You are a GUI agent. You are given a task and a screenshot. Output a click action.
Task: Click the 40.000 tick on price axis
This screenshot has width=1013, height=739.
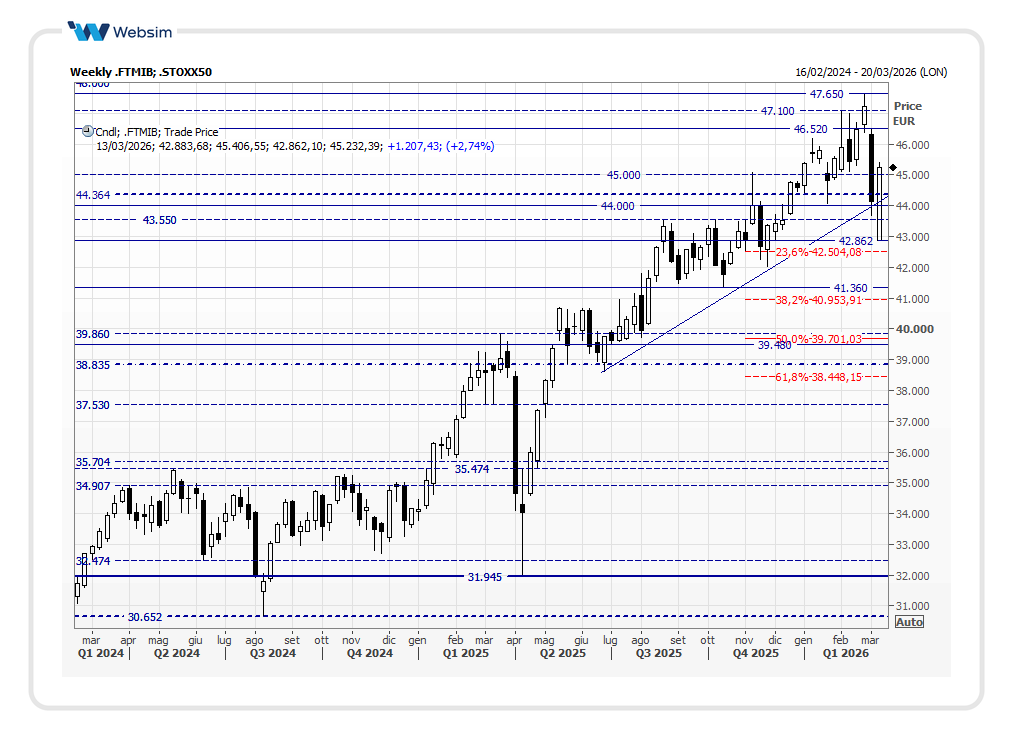point(912,329)
